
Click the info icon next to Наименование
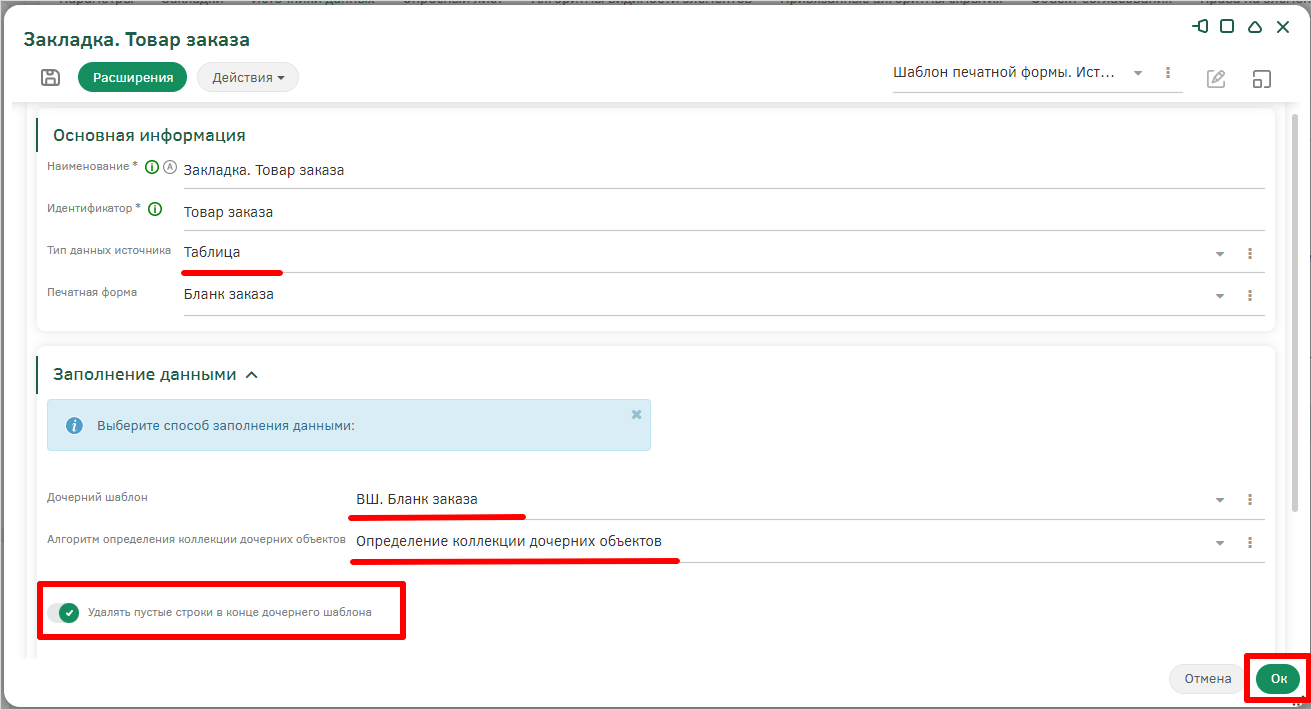pos(152,167)
